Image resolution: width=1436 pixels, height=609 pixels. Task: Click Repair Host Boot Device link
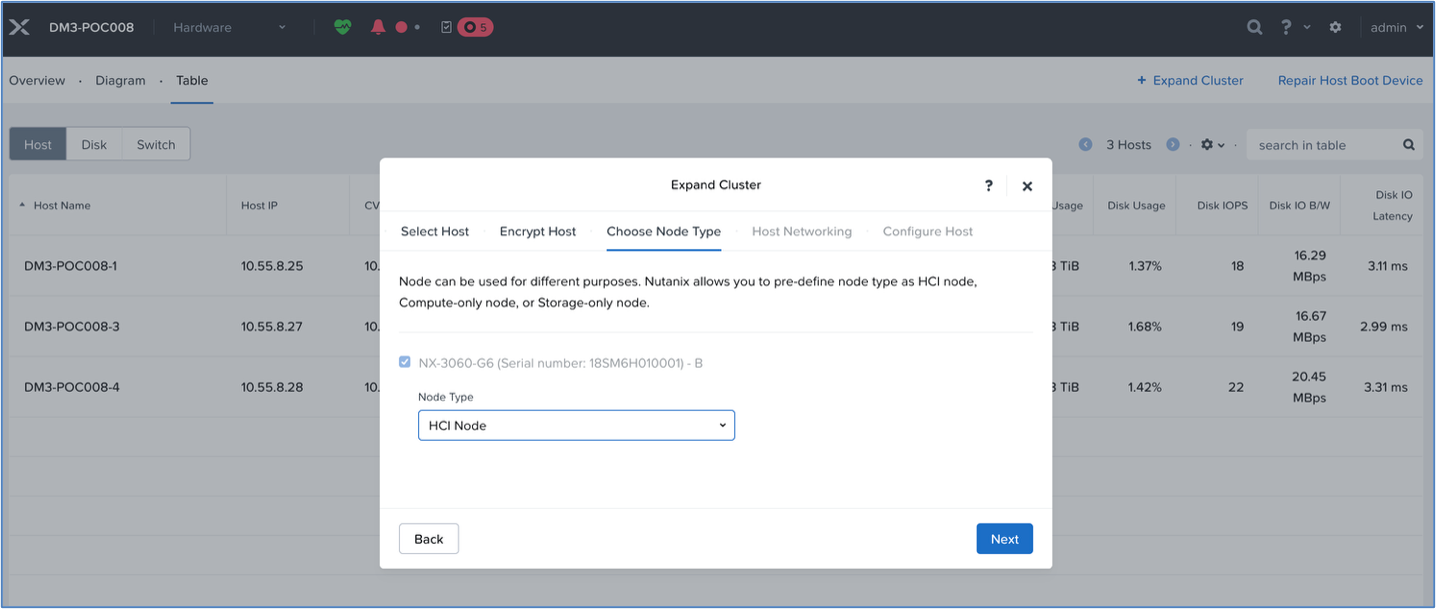[x=1350, y=81]
